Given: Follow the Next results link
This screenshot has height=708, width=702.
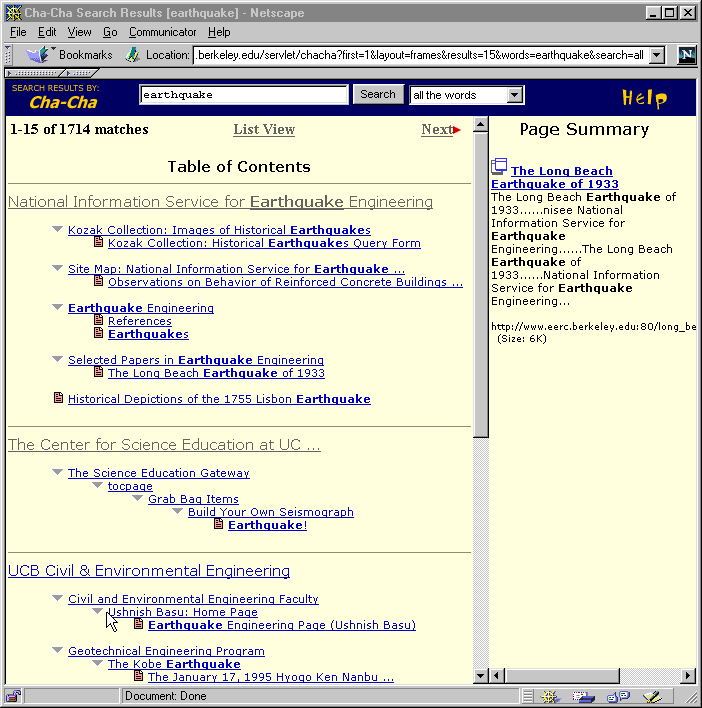Looking at the screenshot, I should (x=438, y=129).
